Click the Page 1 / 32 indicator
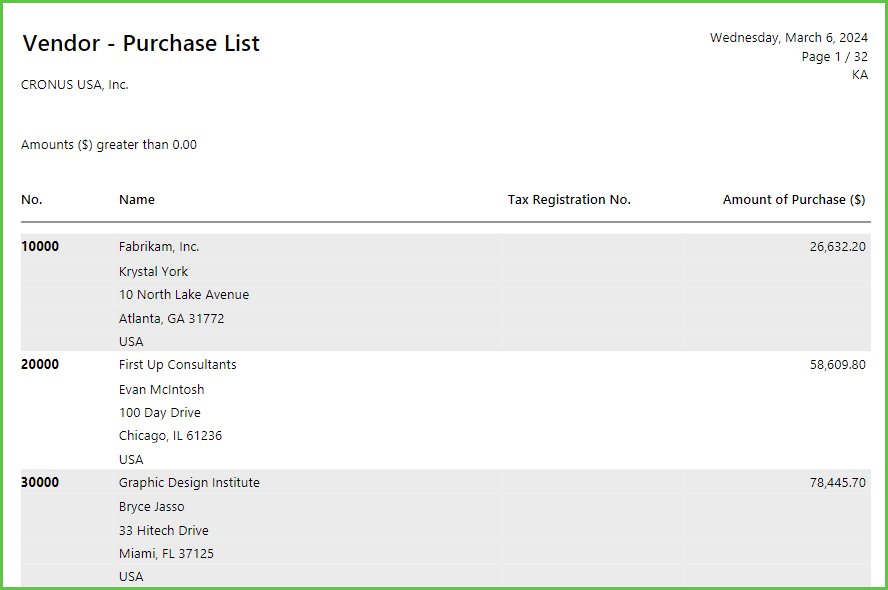 (834, 57)
